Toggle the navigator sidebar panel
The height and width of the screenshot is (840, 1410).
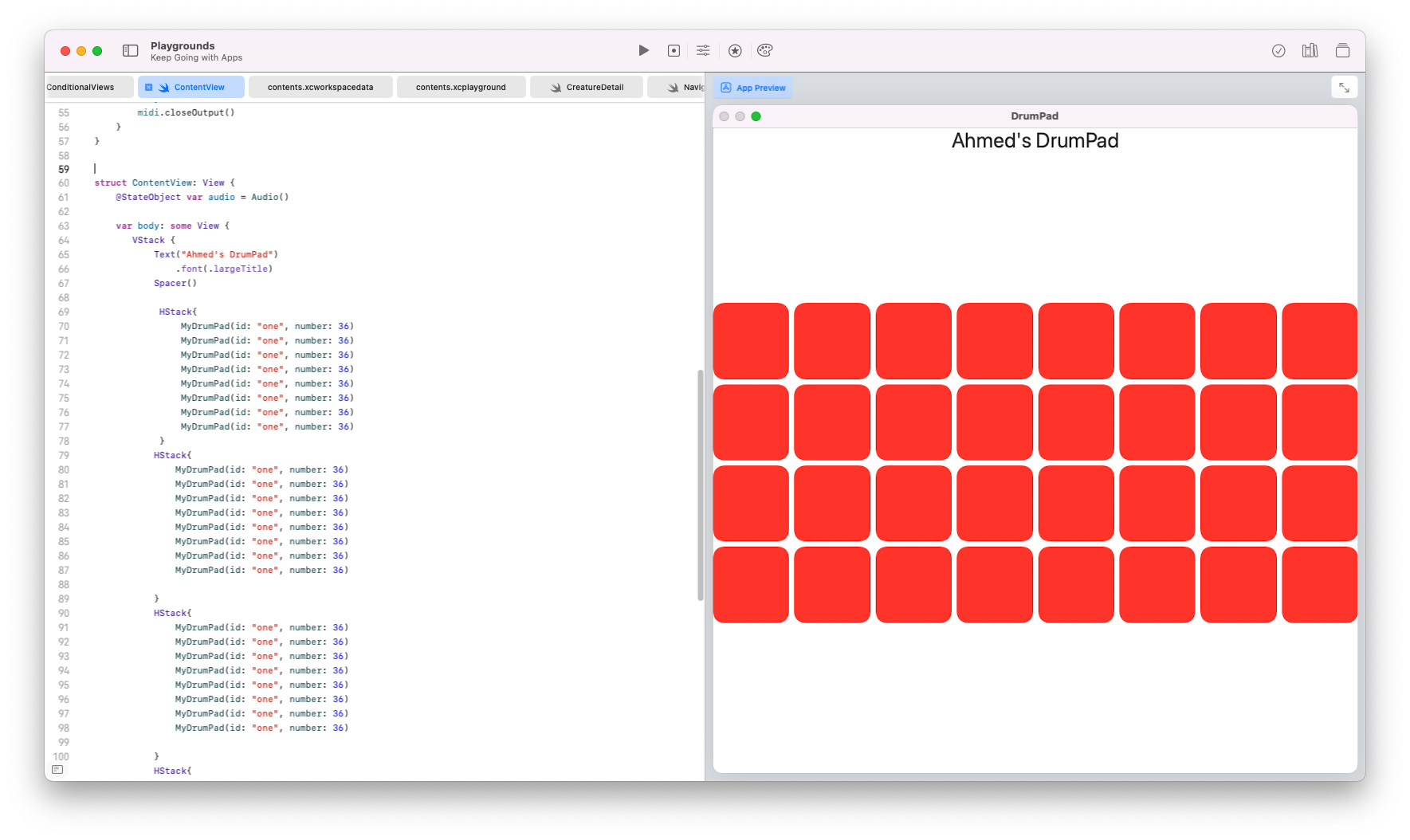[x=129, y=50]
